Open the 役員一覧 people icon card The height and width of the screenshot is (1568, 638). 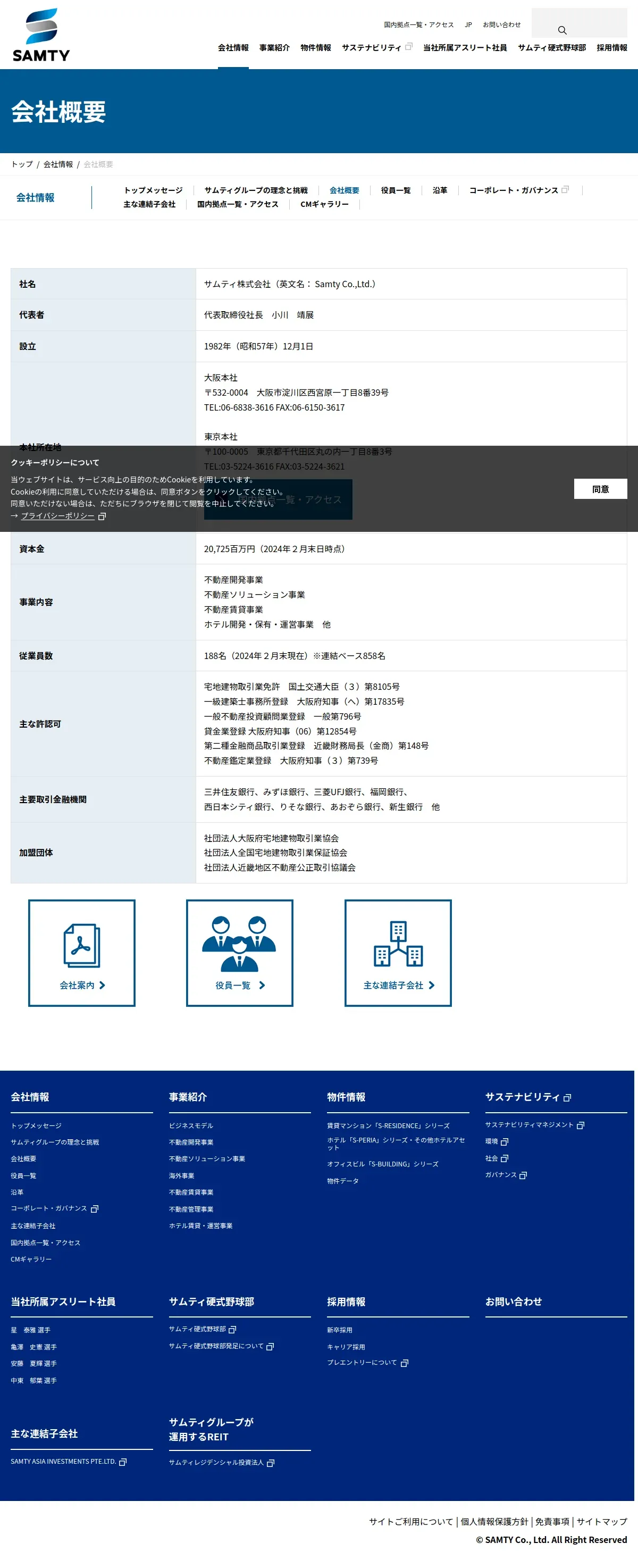240,953
